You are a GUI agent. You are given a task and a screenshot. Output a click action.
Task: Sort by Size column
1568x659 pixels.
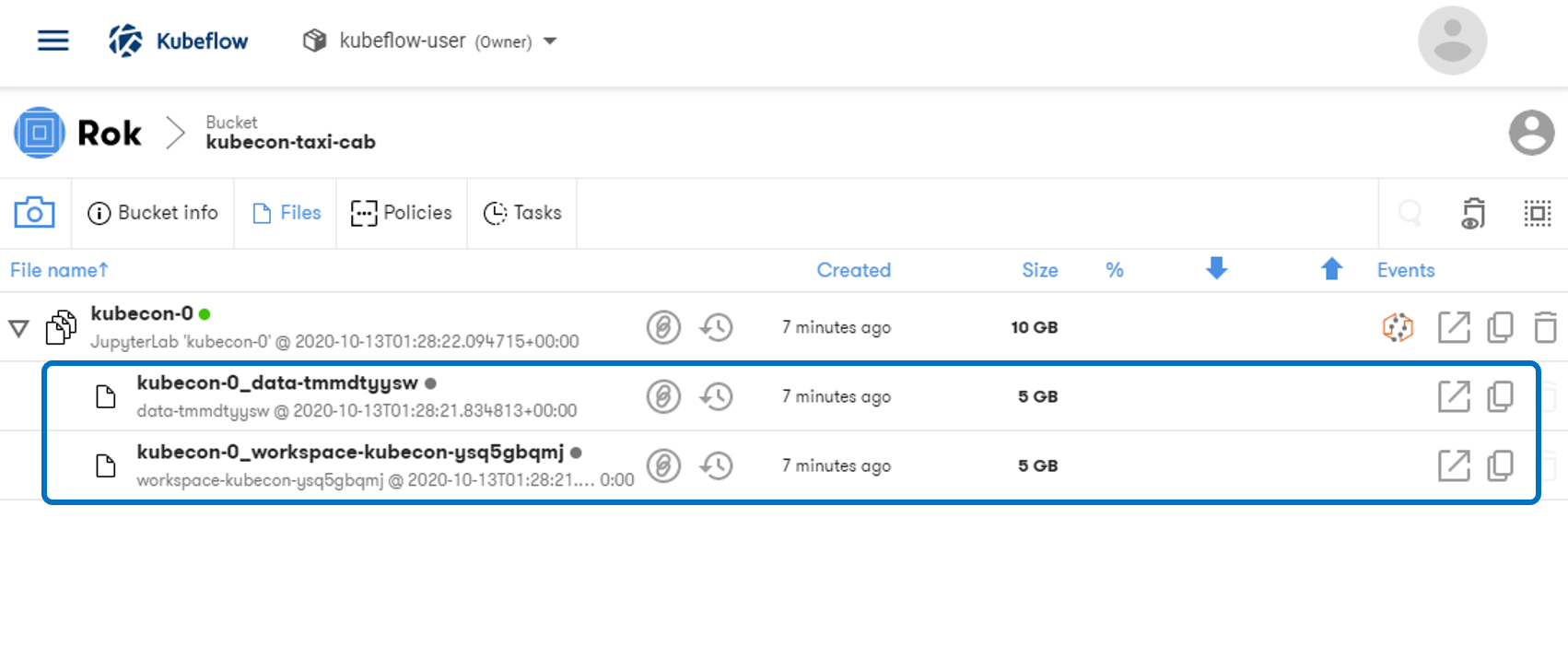click(1040, 270)
